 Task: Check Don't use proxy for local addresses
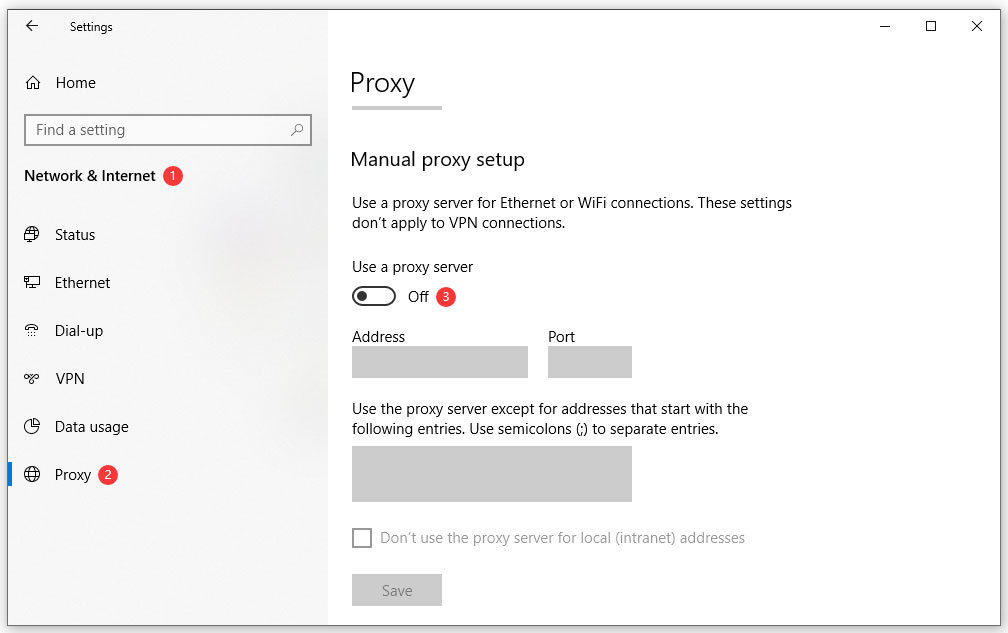[x=362, y=537]
